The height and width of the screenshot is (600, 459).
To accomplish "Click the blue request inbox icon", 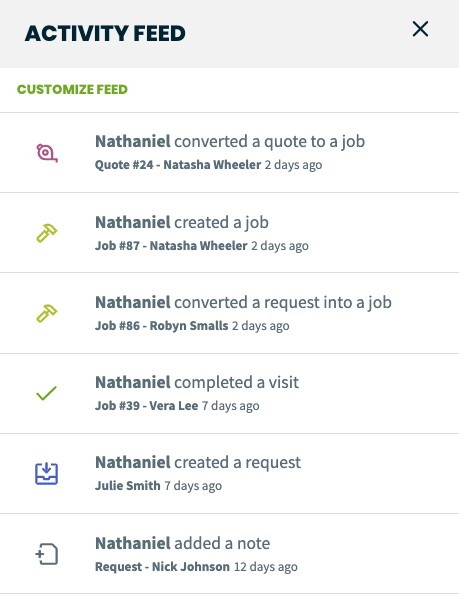I will [x=46, y=474].
